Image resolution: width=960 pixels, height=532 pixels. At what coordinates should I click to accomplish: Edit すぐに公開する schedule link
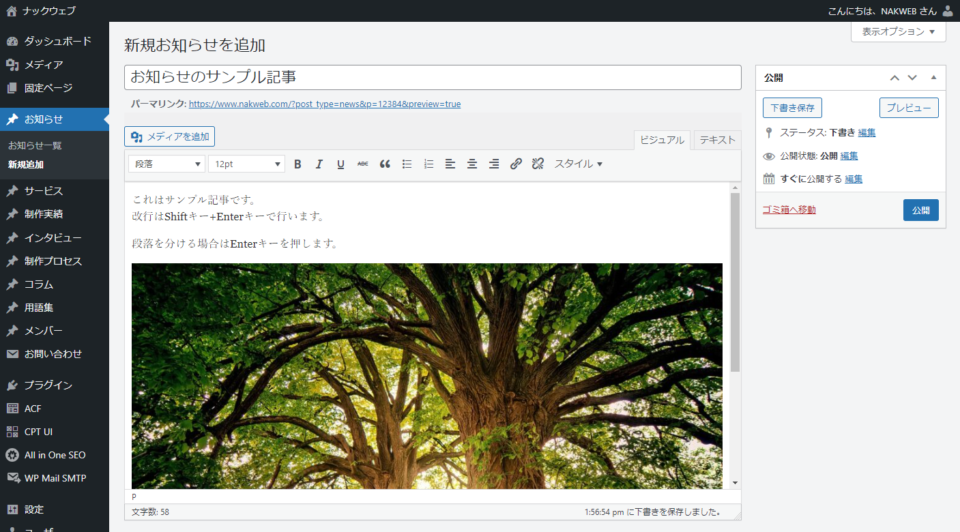tap(853, 179)
